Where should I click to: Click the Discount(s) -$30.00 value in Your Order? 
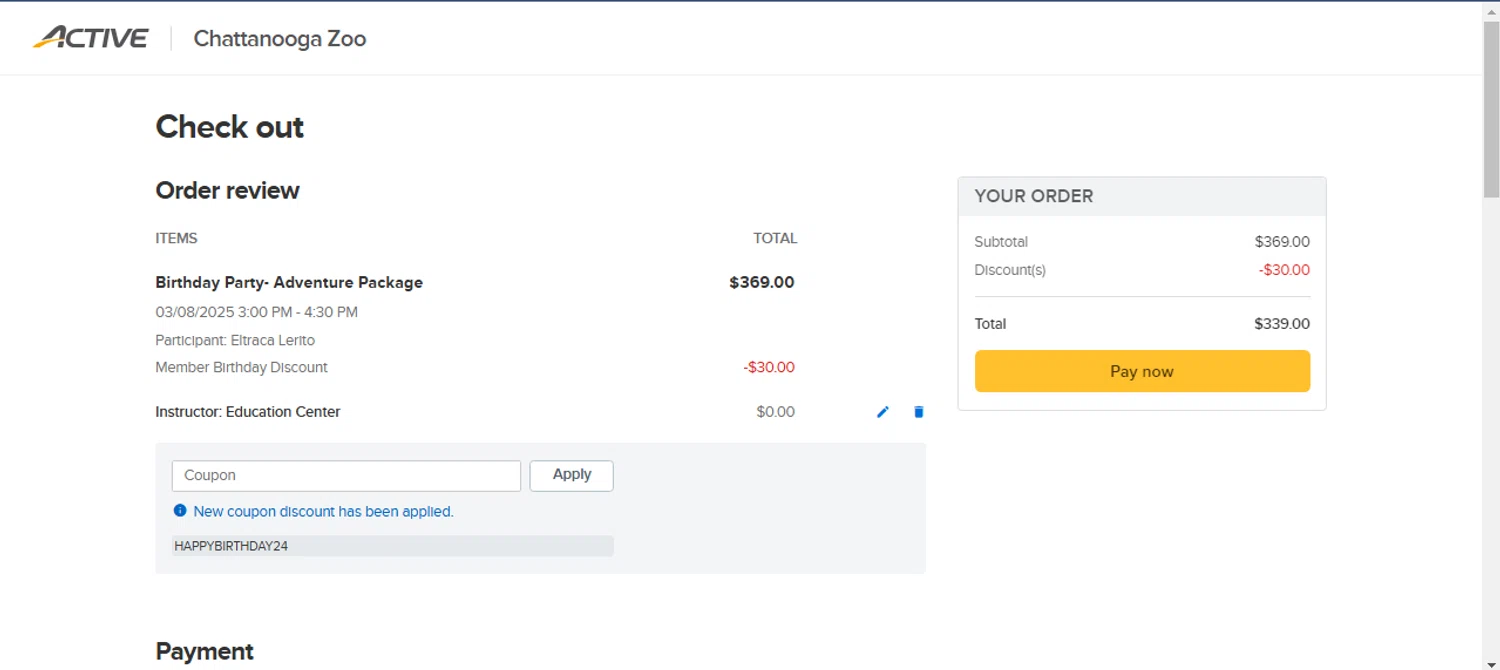[1284, 270]
